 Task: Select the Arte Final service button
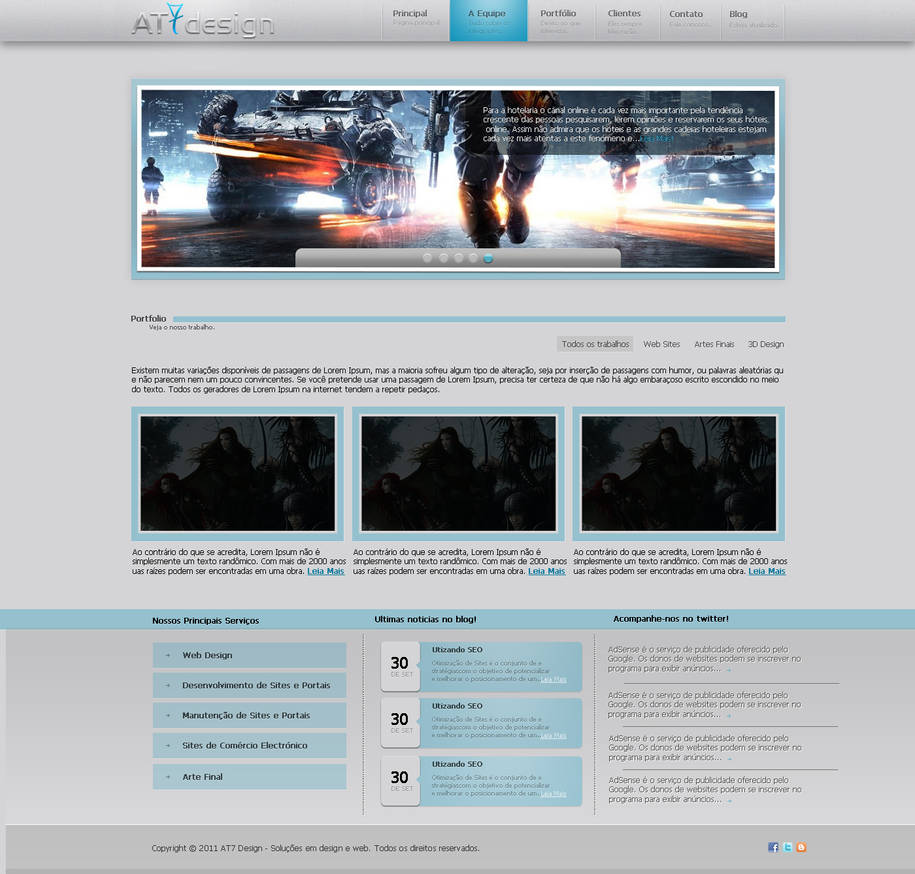(x=250, y=777)
